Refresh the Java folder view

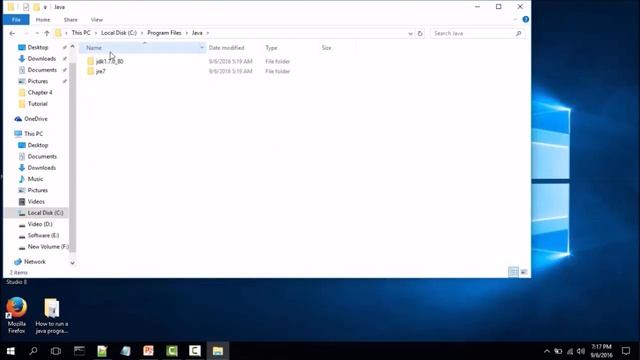pos(420,33)
